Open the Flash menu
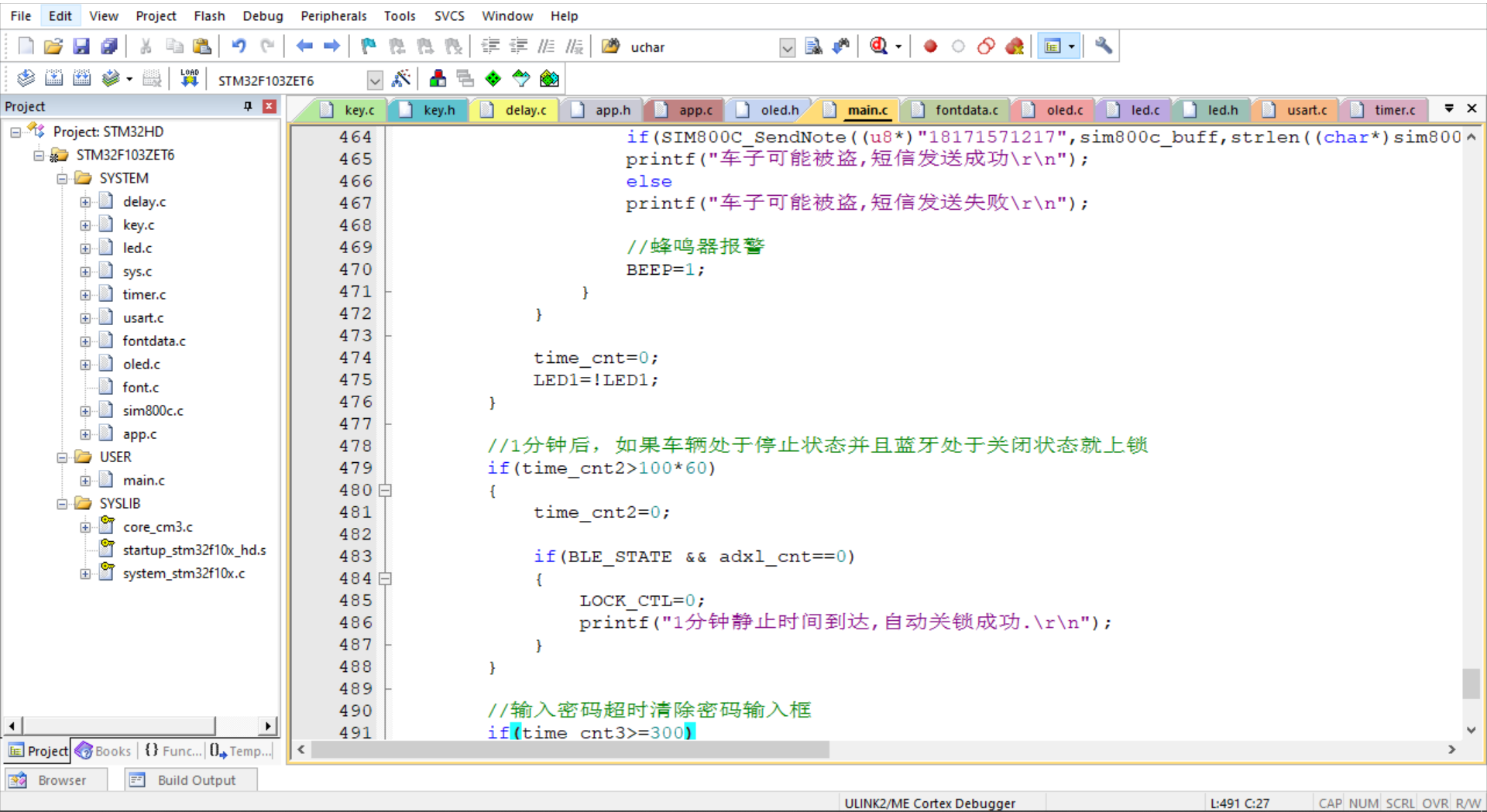The height and width of the screenshot is (812, 1487). pyautogui.click(x=209, y=15)
